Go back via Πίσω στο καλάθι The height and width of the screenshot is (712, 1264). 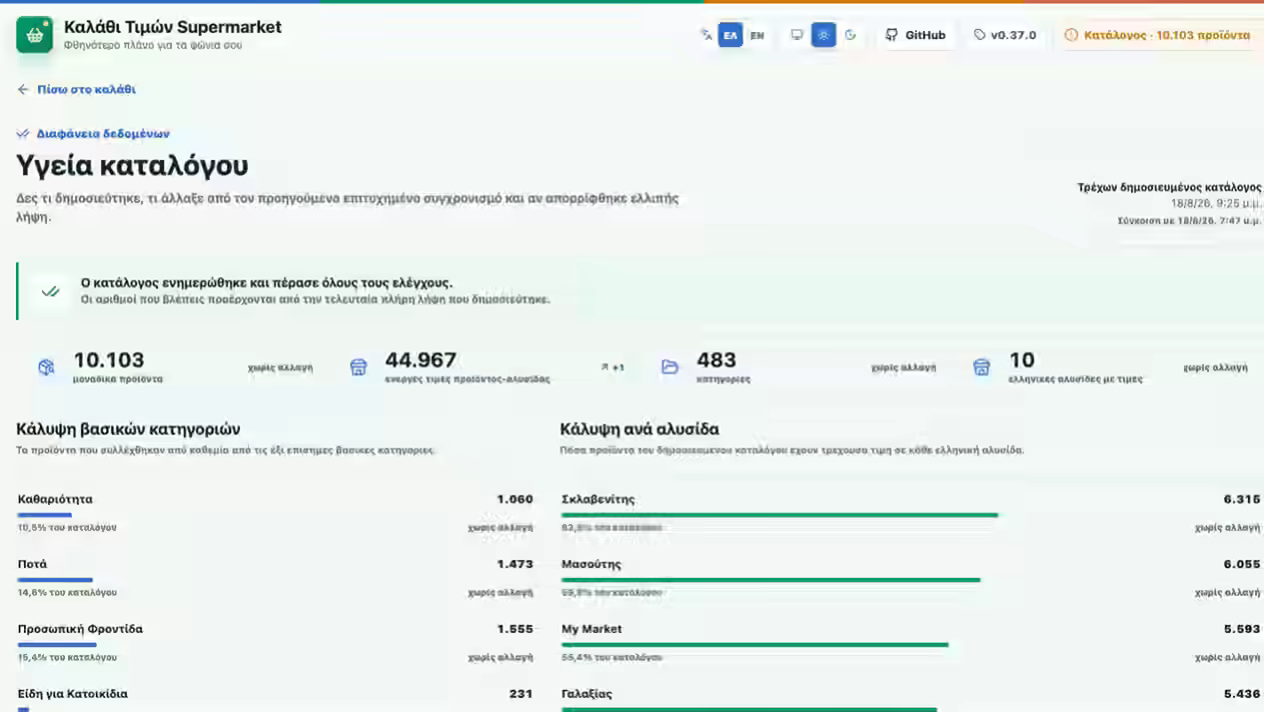pyautogui.click(x=76, y=89)
